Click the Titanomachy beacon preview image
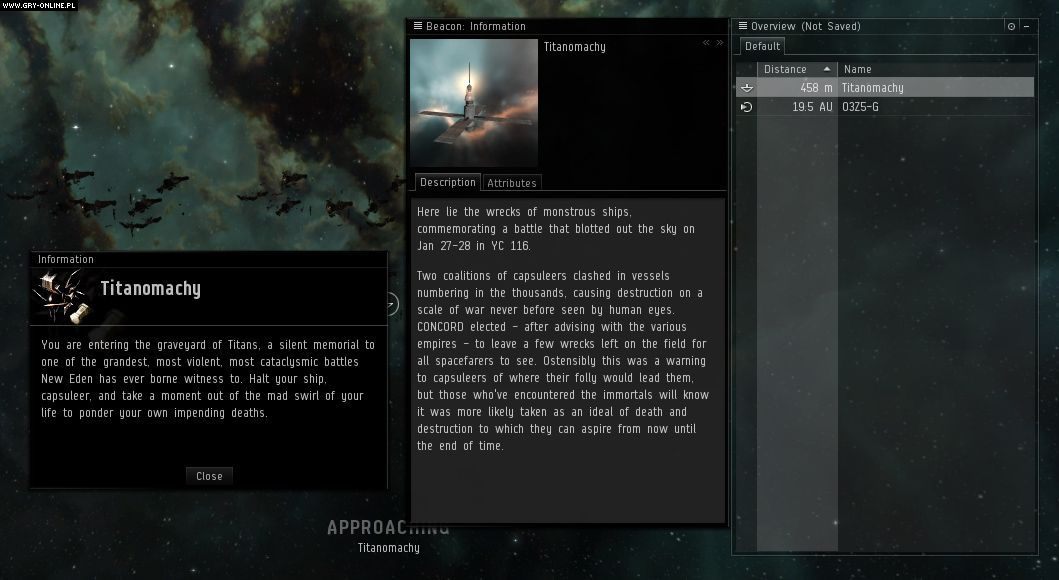This screenshot has height=580, width=1059. click(474, 103)
